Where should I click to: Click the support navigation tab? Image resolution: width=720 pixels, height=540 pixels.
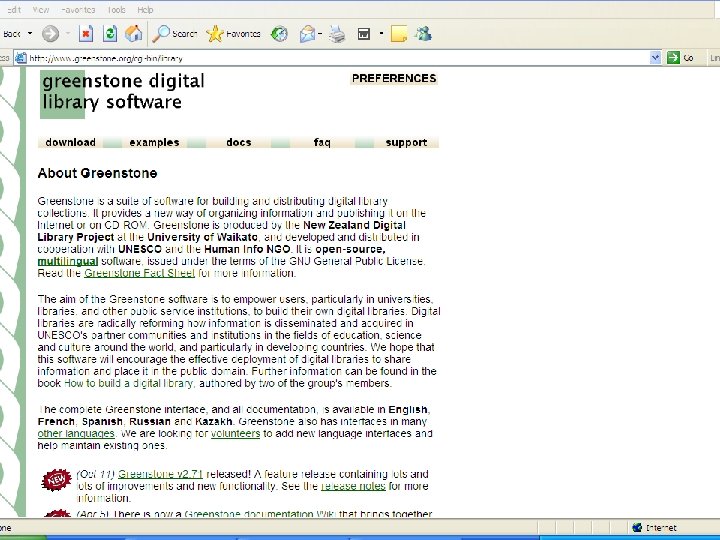pyautogui.click(x=406, y=142)
